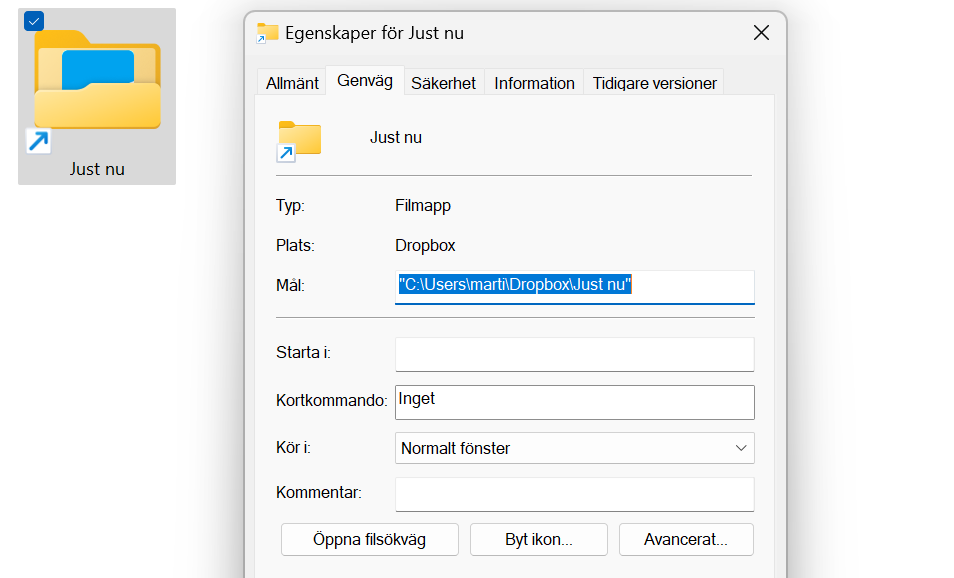Screen dimensions: 954x578
Task: Click the Just nu label under desktop icon
Action: (x=97, y=169)
